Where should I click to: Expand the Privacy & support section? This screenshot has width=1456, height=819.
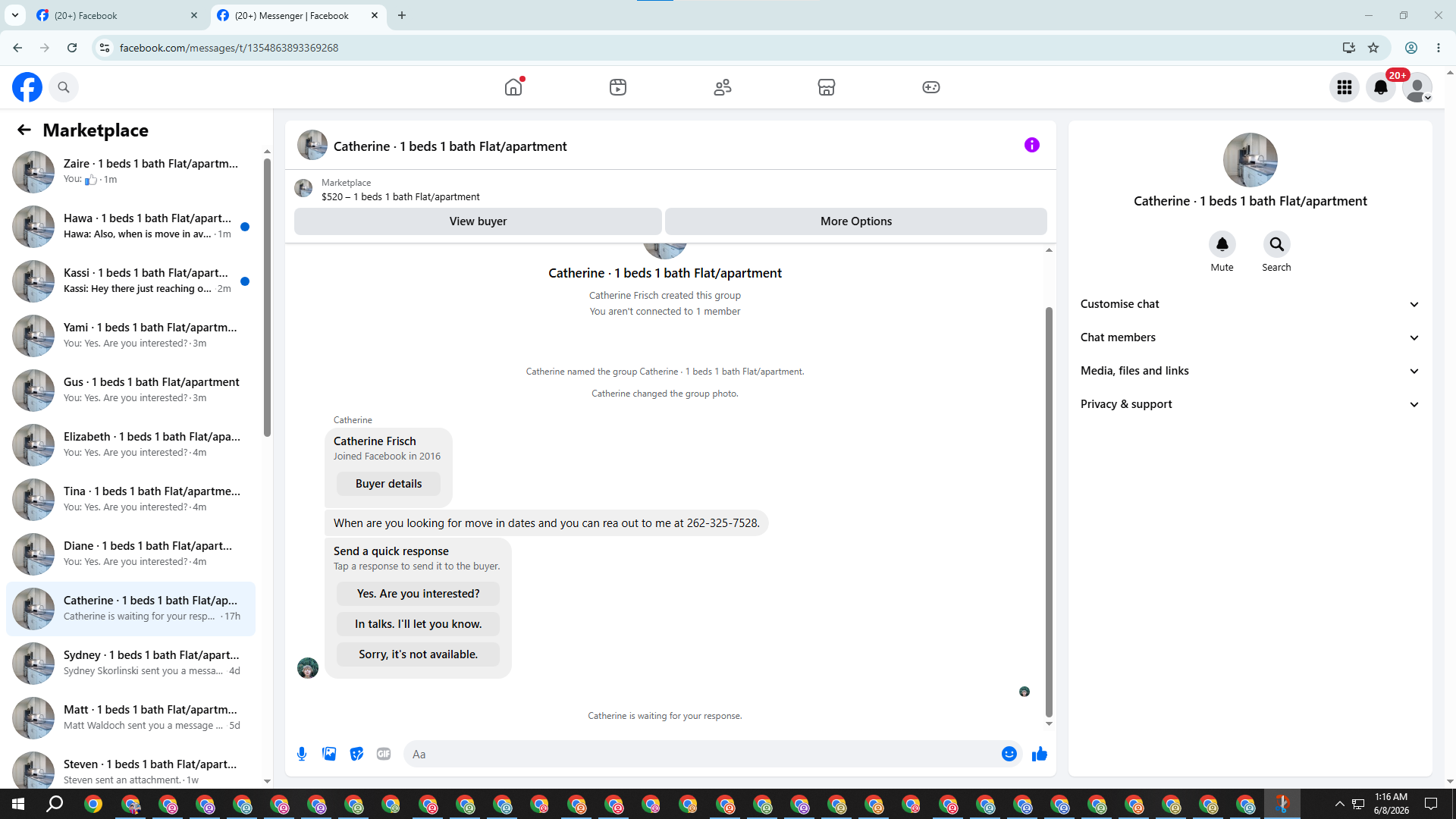pyautogui.click(x=1250, y=404)
